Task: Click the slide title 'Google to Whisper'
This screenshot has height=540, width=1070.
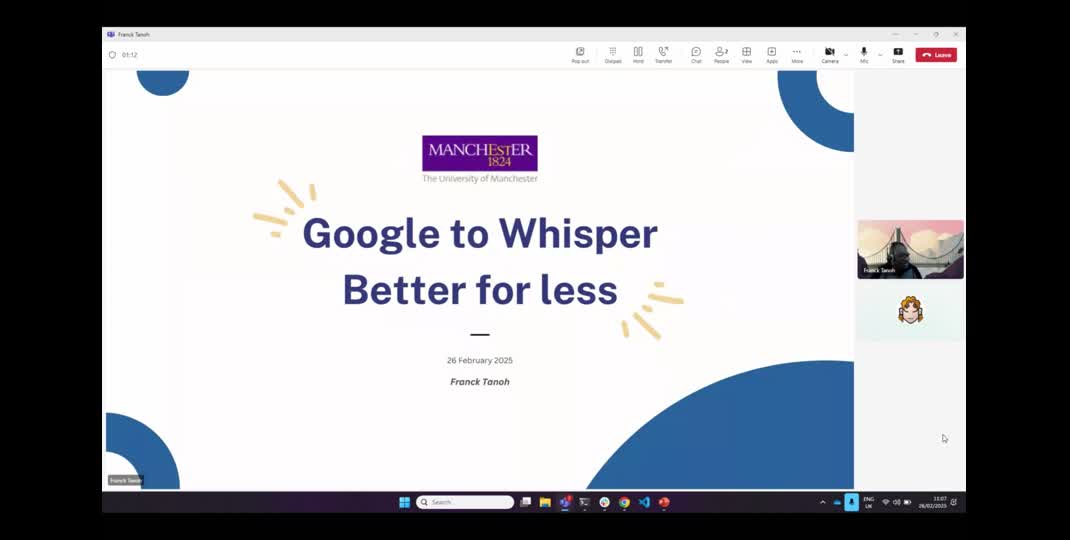Action: tap(480, 233)
